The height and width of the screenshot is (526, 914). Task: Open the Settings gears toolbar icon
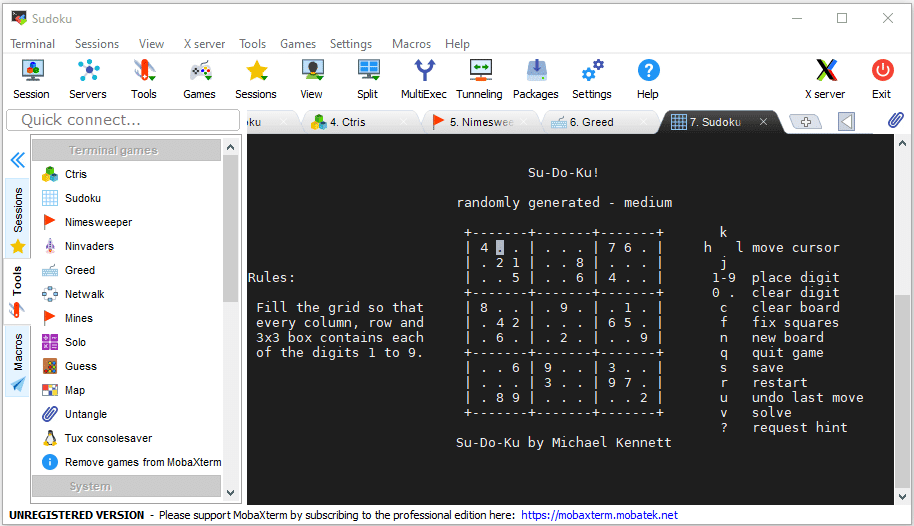[x=592, y=79]
